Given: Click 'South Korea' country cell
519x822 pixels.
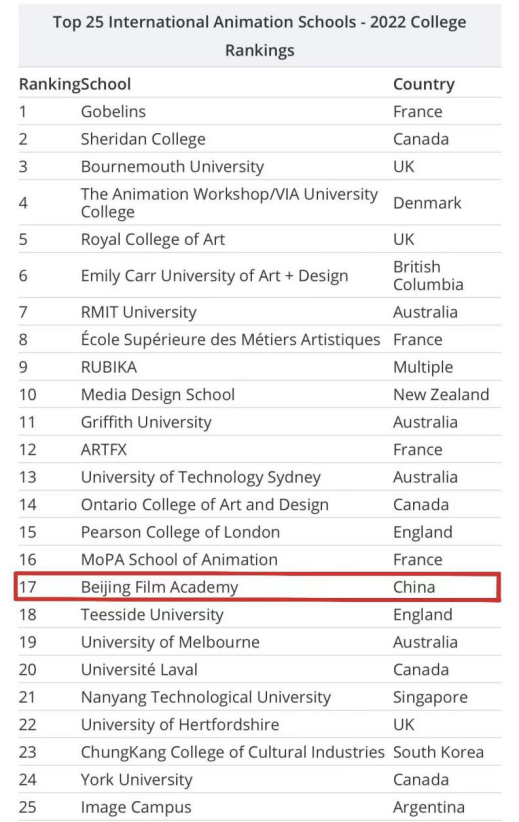Looking at the screenshot, I should click(x=438, y=752).
